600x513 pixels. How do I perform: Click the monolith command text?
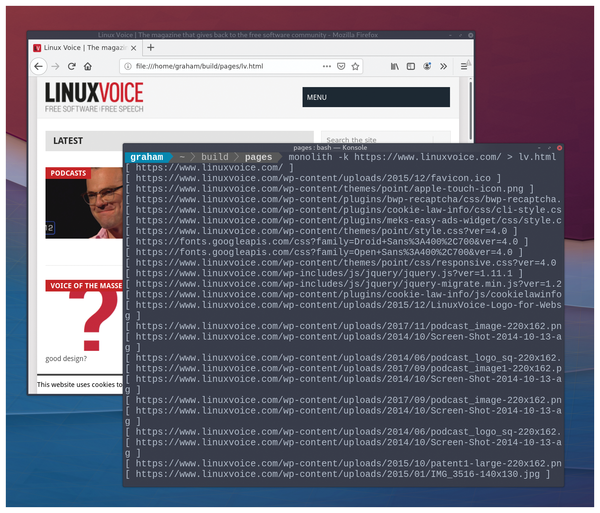[x=422, y=157]
